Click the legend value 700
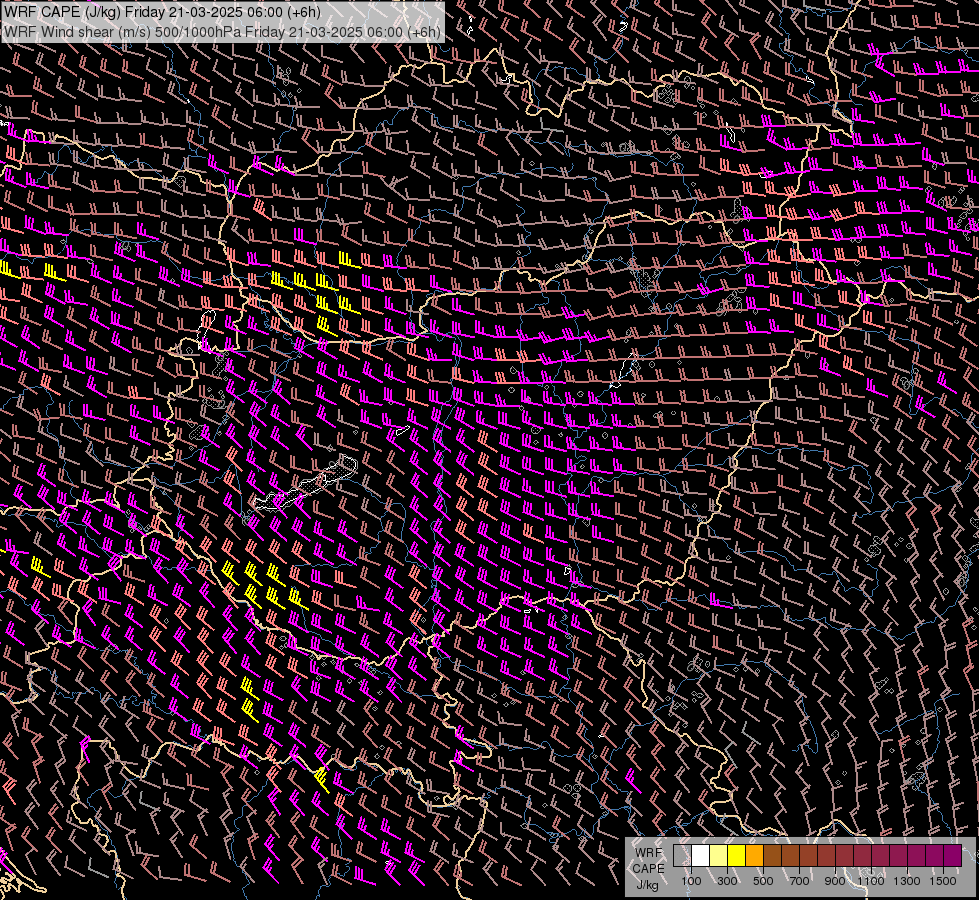The height and width of the screenshot is (900, 979). coord(799,881)
